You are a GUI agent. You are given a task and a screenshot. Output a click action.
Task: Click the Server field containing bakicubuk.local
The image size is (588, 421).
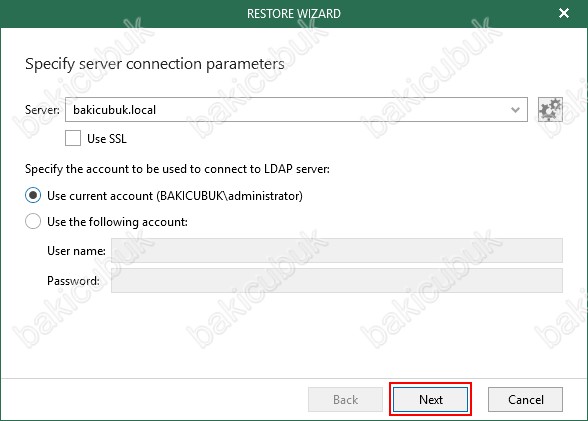tap(296, 109)
